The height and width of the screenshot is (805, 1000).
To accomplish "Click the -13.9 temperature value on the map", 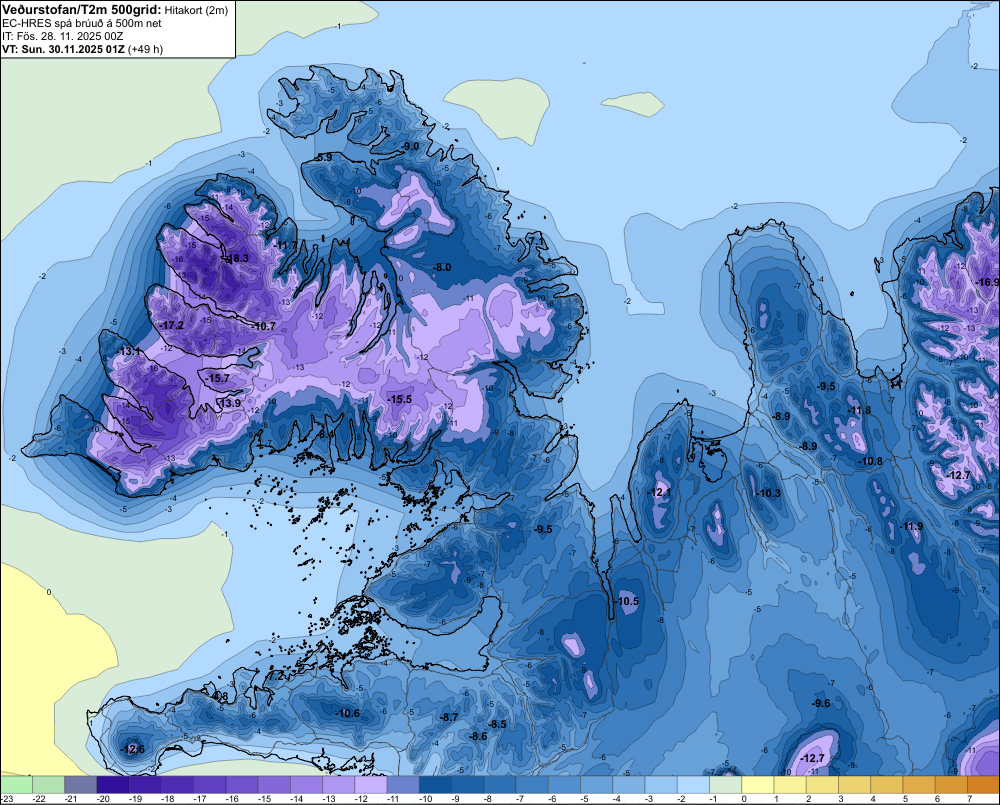I will point(230,403).
